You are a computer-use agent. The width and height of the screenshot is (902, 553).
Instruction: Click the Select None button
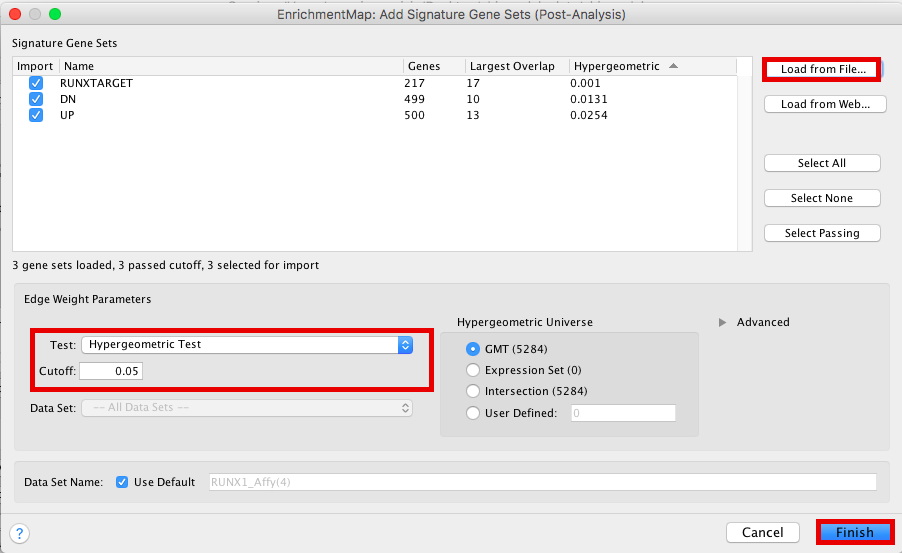click(822, 198)
